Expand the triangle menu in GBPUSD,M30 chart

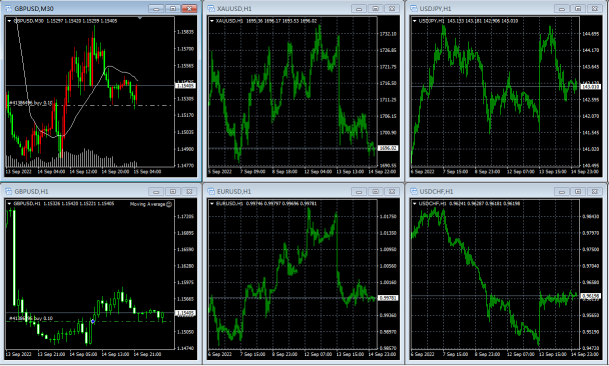(9, 21)
